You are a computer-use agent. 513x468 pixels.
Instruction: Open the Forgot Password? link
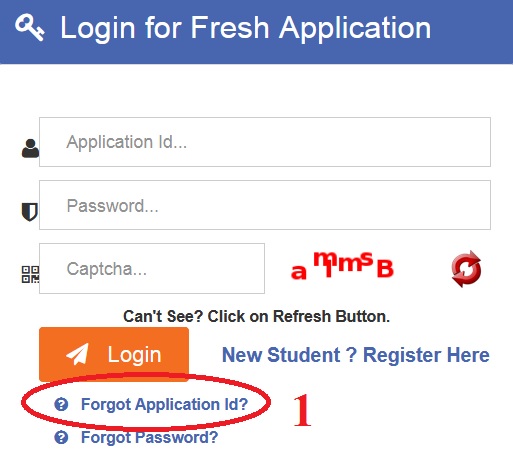pos(150,437)
